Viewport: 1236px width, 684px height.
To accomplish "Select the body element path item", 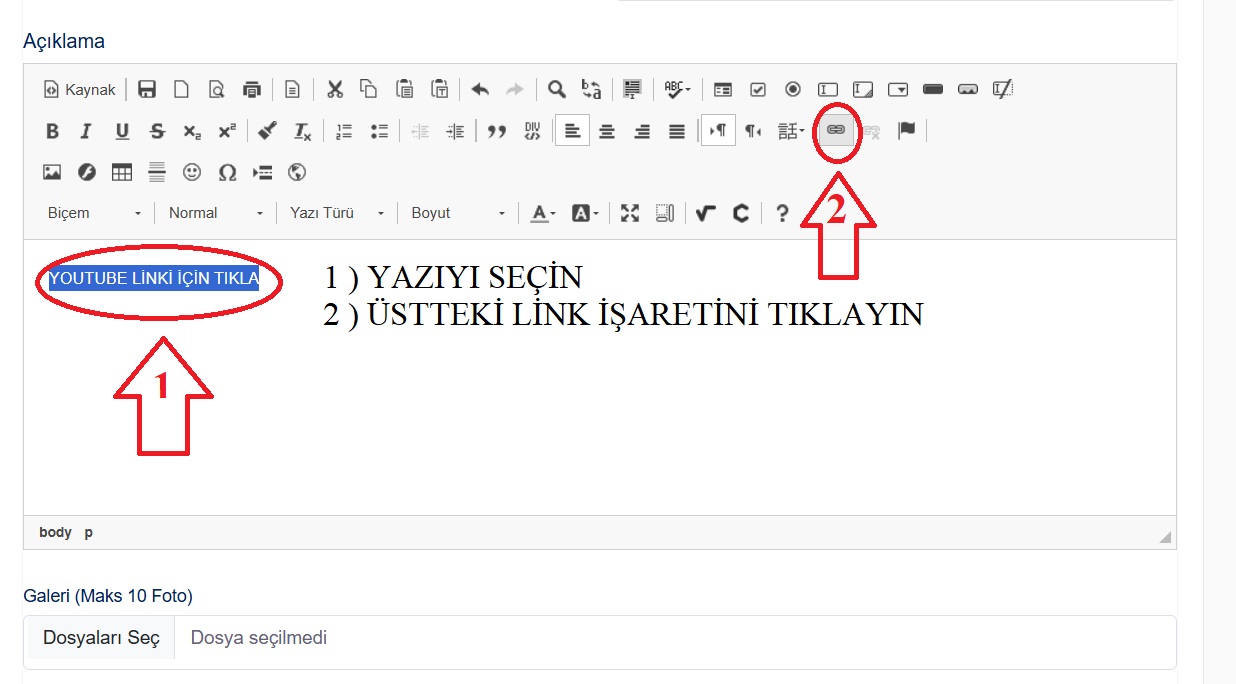I will click(x=55, y=532).
